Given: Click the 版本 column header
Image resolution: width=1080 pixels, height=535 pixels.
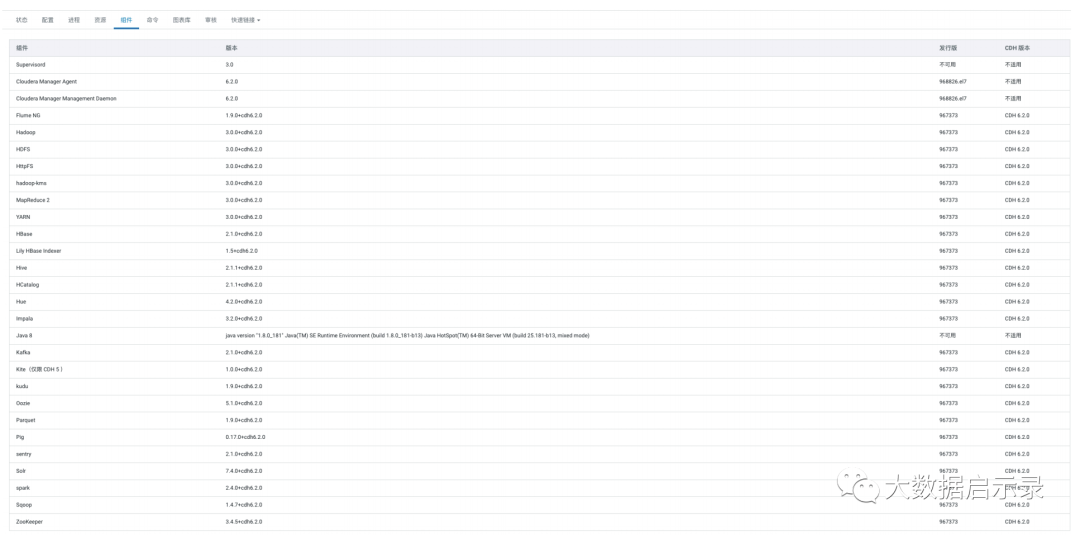Looking at the screenshot, I should [231, 48].
